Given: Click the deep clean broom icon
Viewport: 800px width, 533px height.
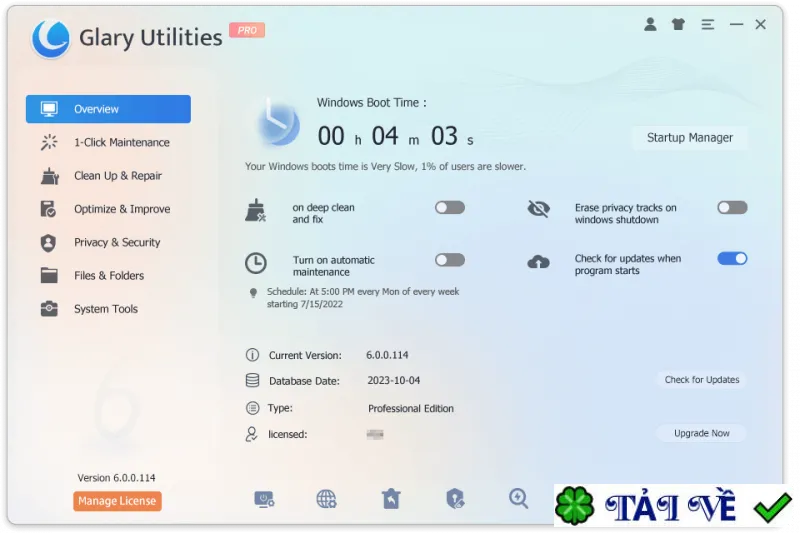Looking at the screenshot, I should coord(256,210).
